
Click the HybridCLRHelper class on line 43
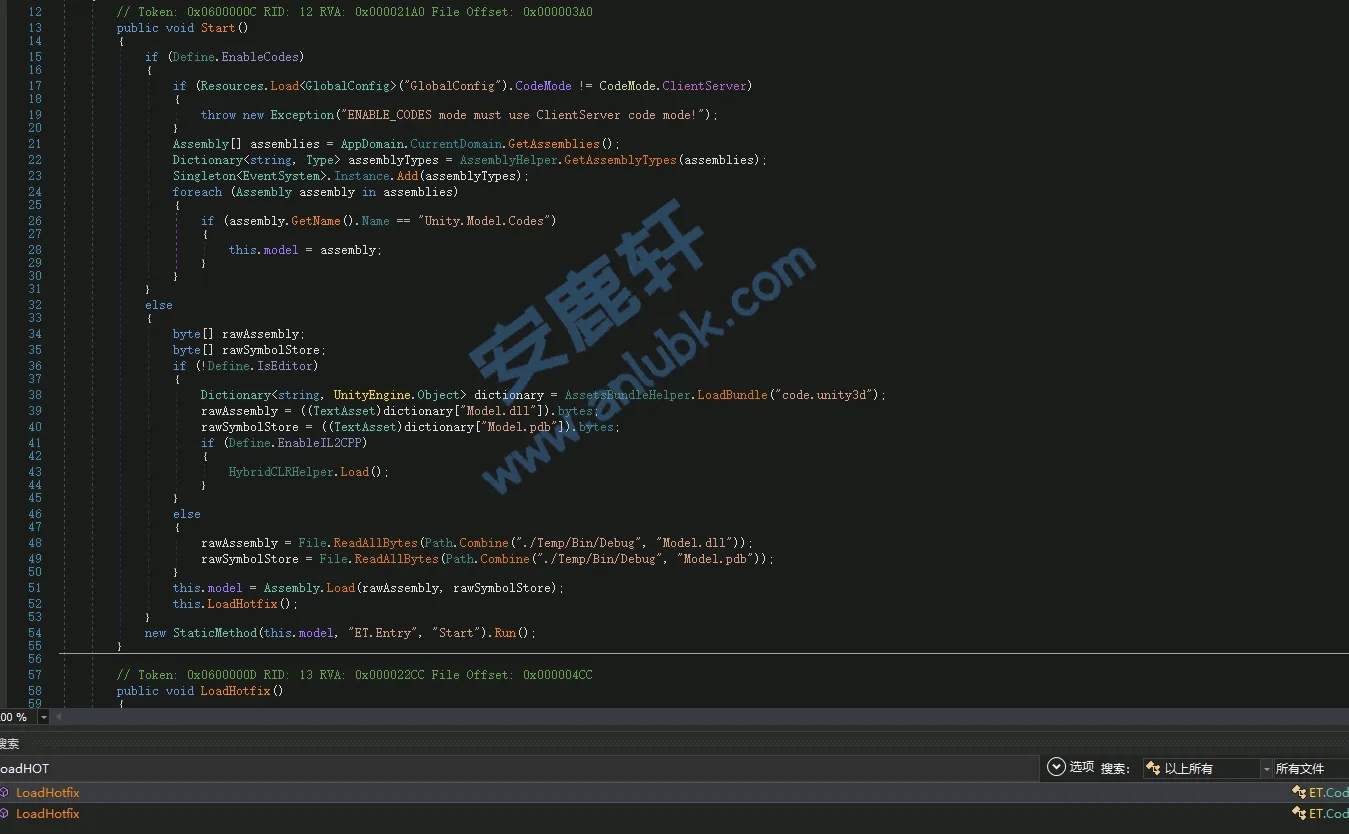pos(281,472)
